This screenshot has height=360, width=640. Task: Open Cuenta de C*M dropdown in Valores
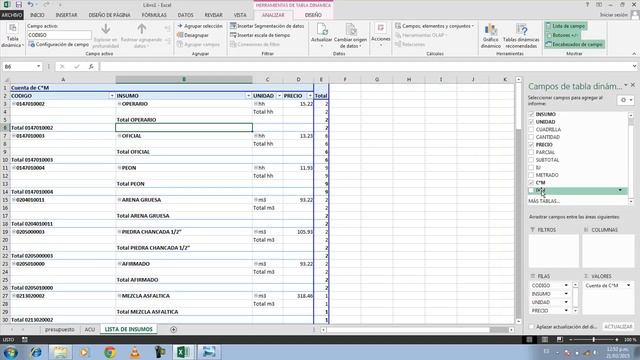629,285
